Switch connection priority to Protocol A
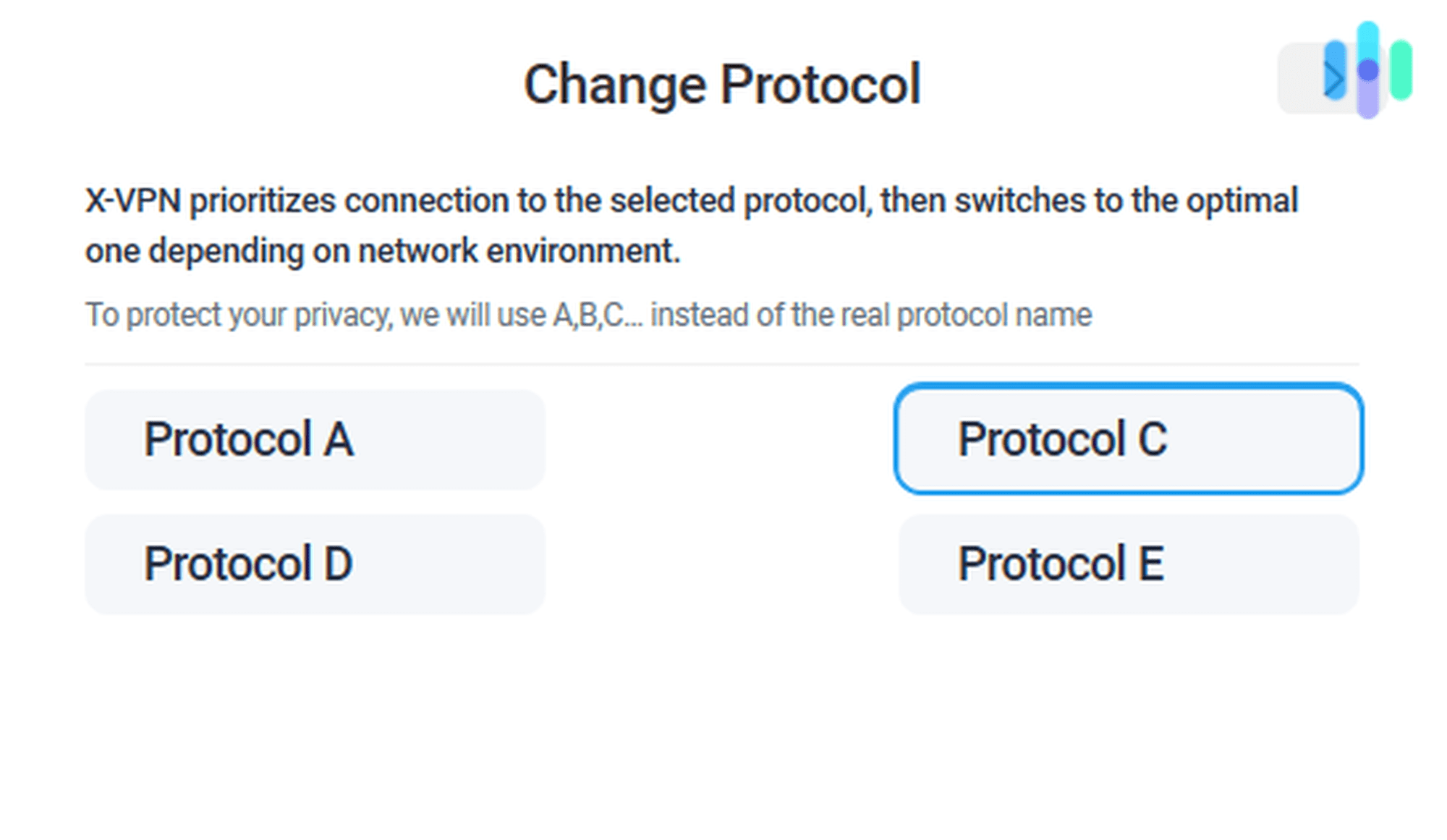Screen dimensions: 1447x840 315,439
